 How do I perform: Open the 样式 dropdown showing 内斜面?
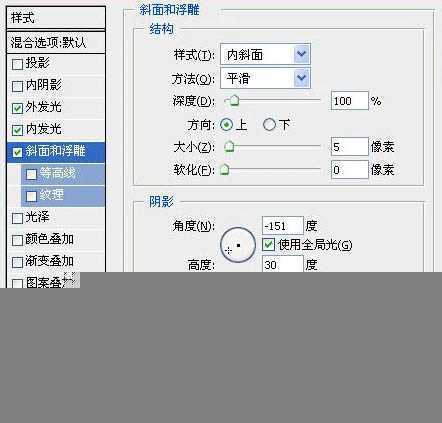pos(265,54)
